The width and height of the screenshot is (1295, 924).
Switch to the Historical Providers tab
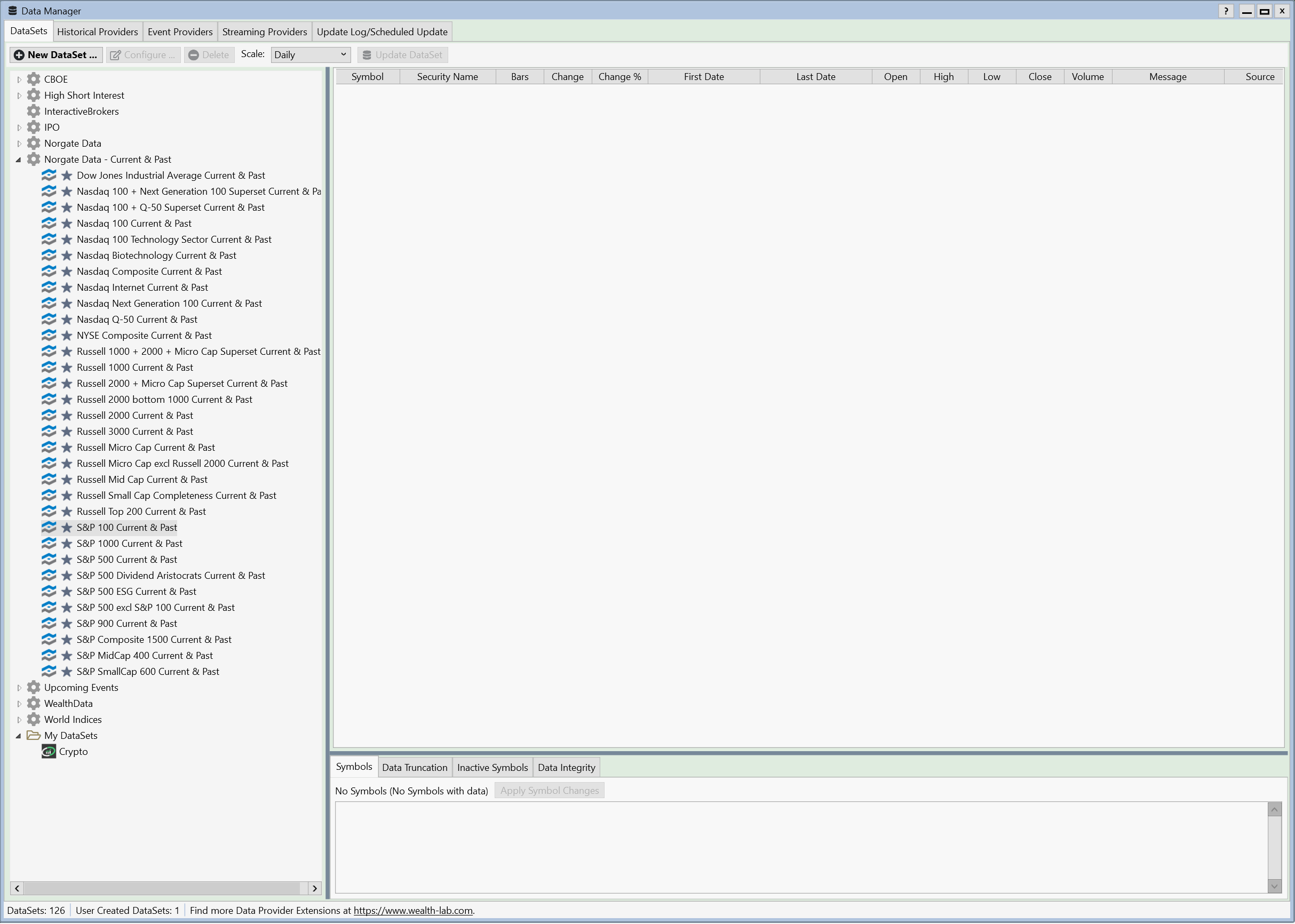pos(97,32)
